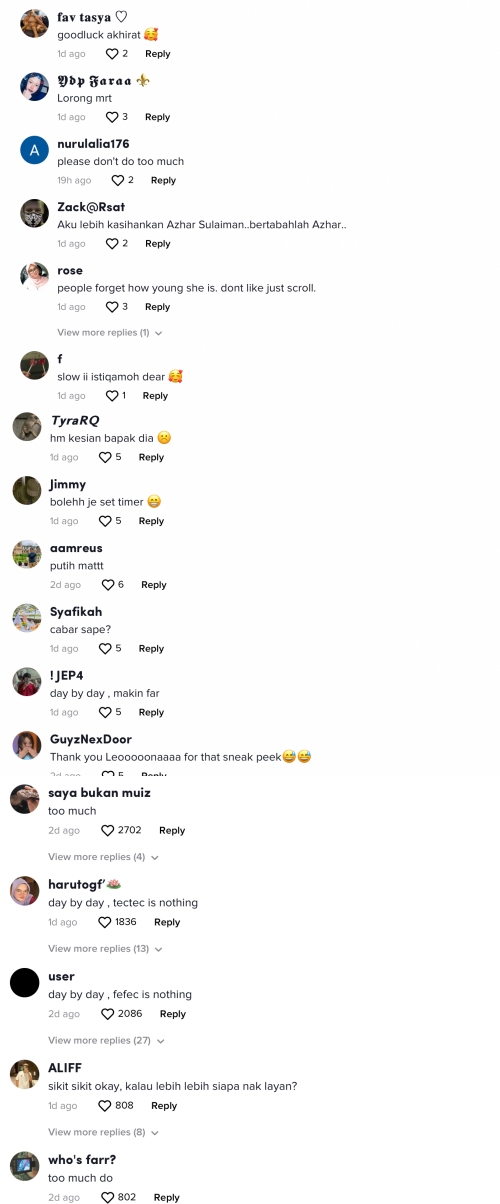Reply to !JEP4's comment
This screenshot has width=500, height=1204.
coord(151,713)
